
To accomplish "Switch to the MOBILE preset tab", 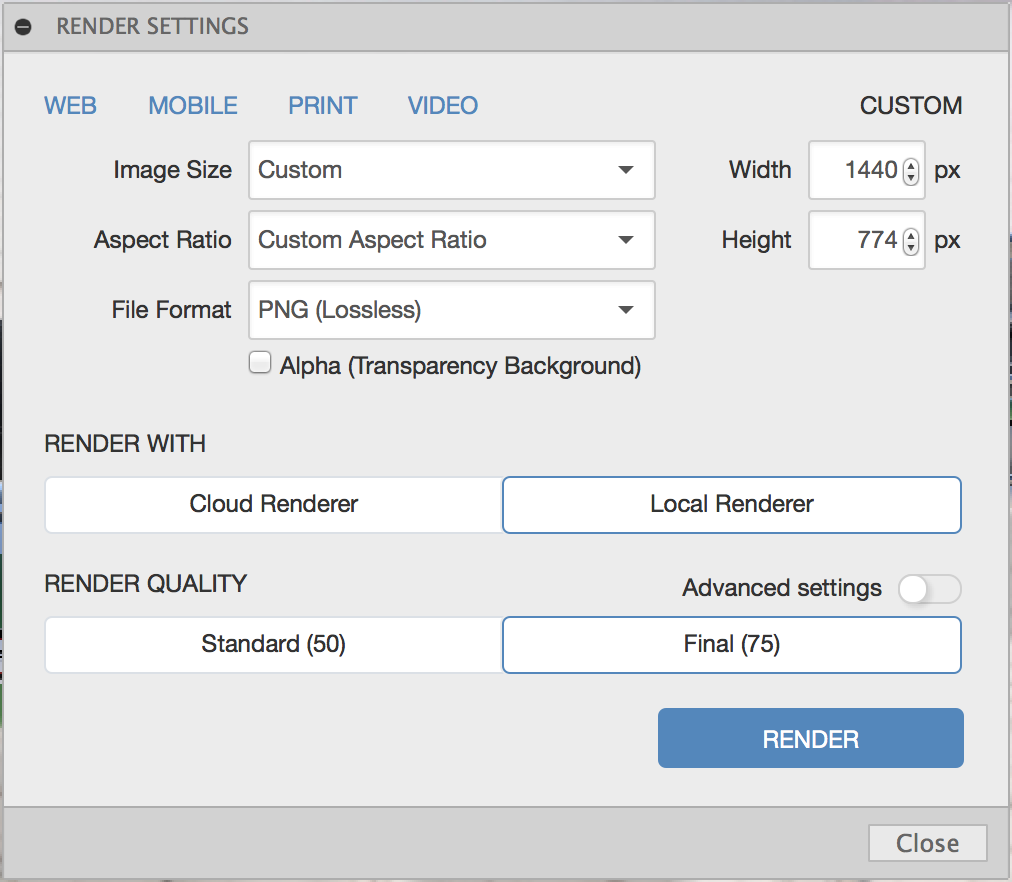I will [193, 106].
